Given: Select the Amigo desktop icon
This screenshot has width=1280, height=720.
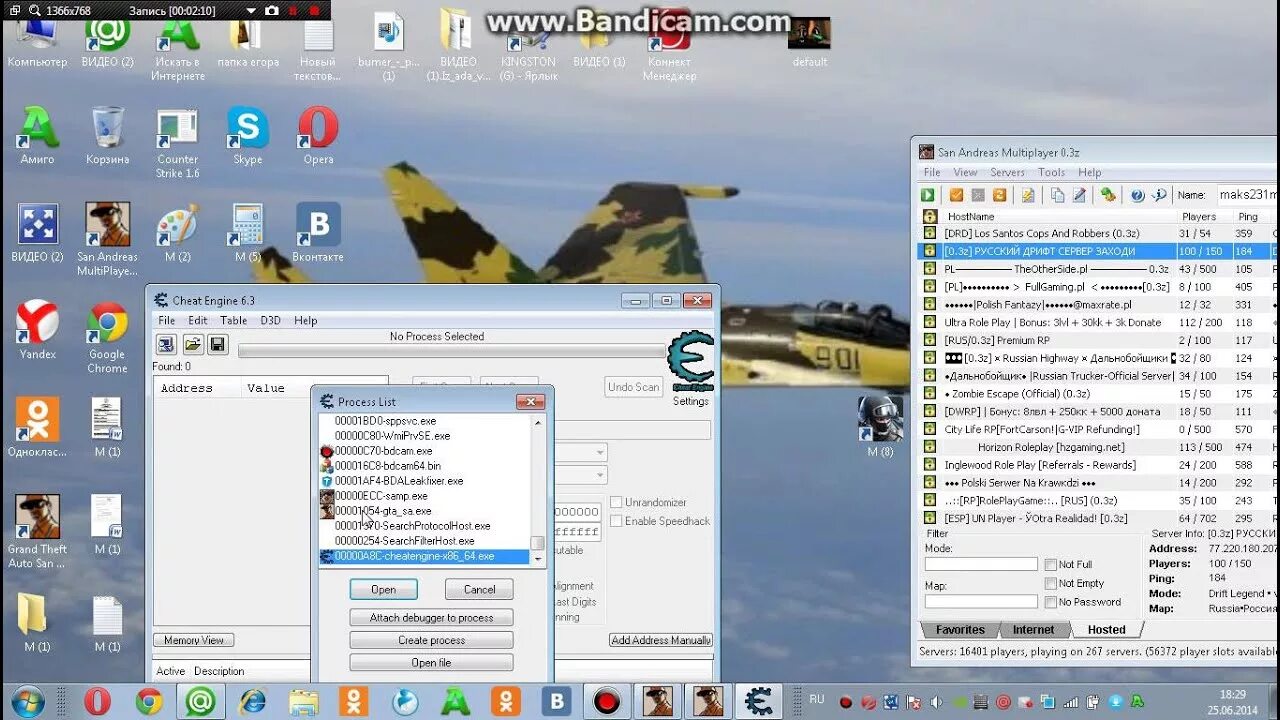Looking at the screenshot, I should [x=37, y=137].
